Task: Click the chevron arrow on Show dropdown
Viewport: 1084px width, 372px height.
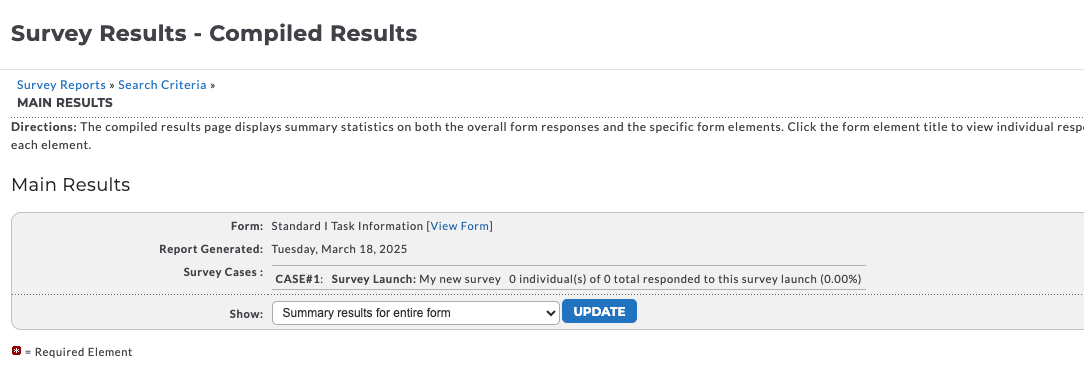Action: [550, 313]
